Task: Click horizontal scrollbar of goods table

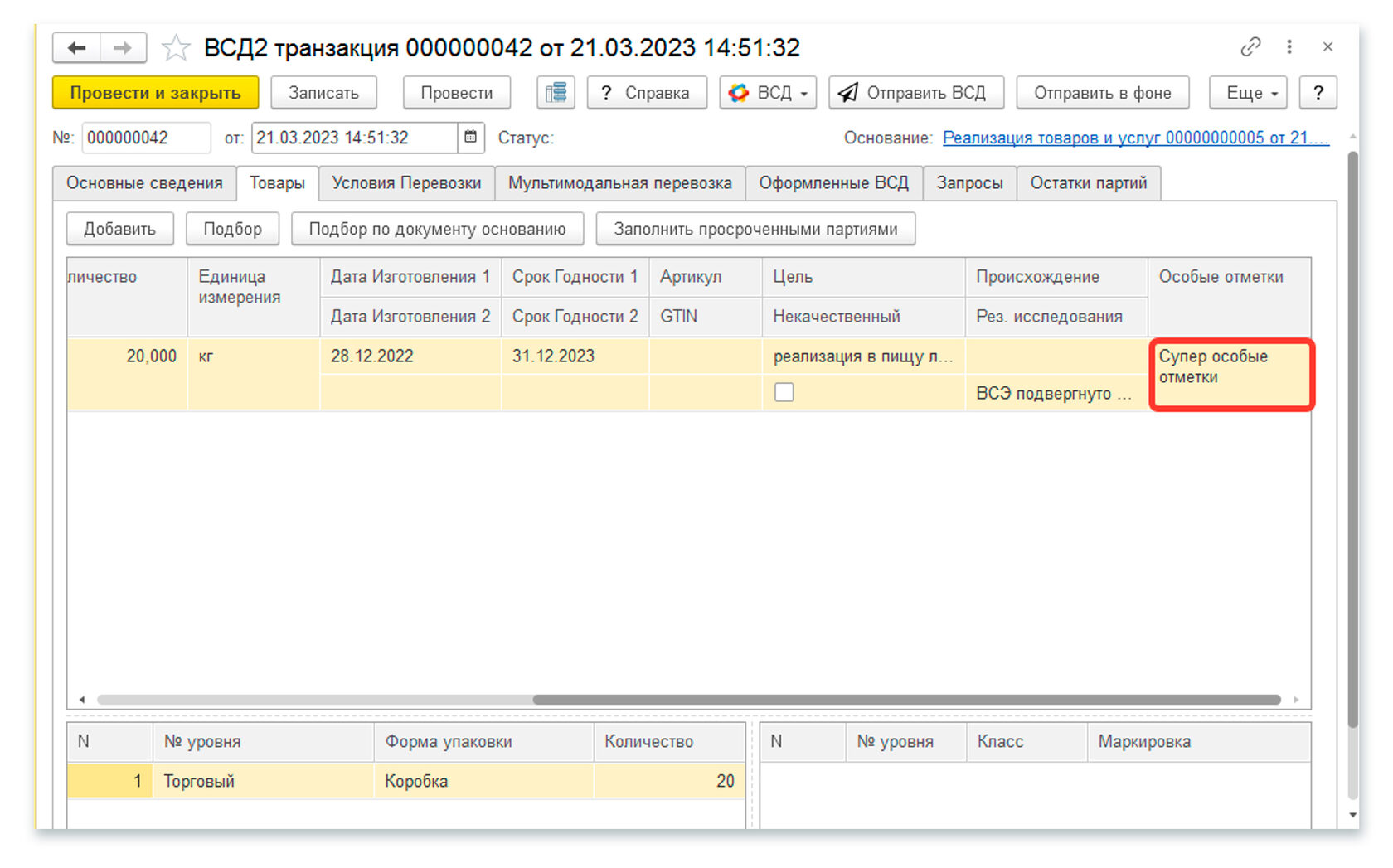Action: pos(906,700)
